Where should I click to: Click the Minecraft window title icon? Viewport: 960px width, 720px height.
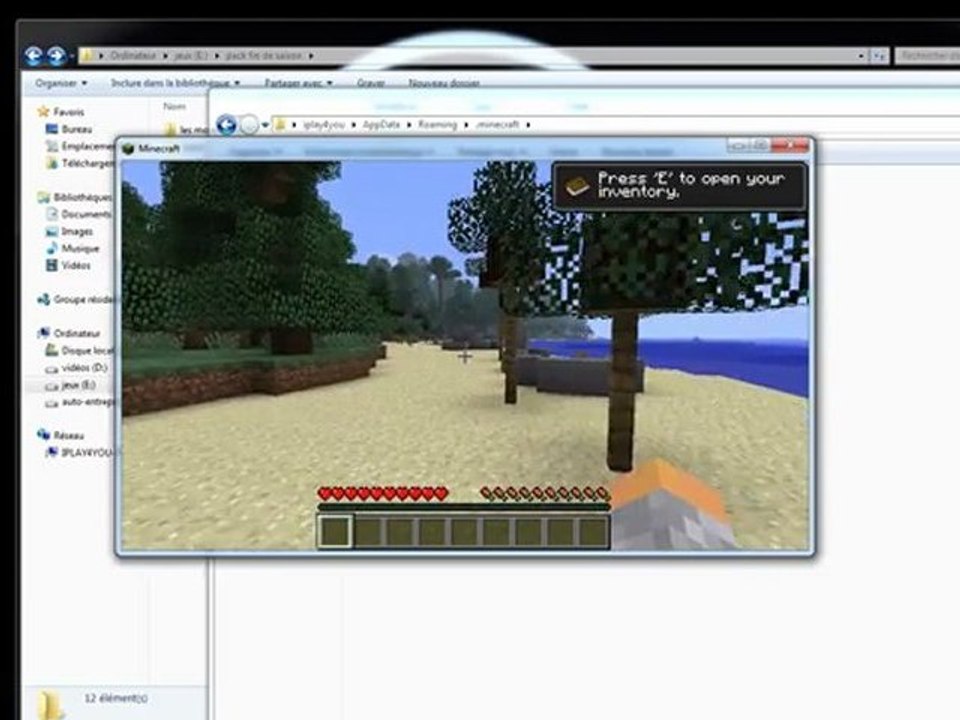coord(128,149)
